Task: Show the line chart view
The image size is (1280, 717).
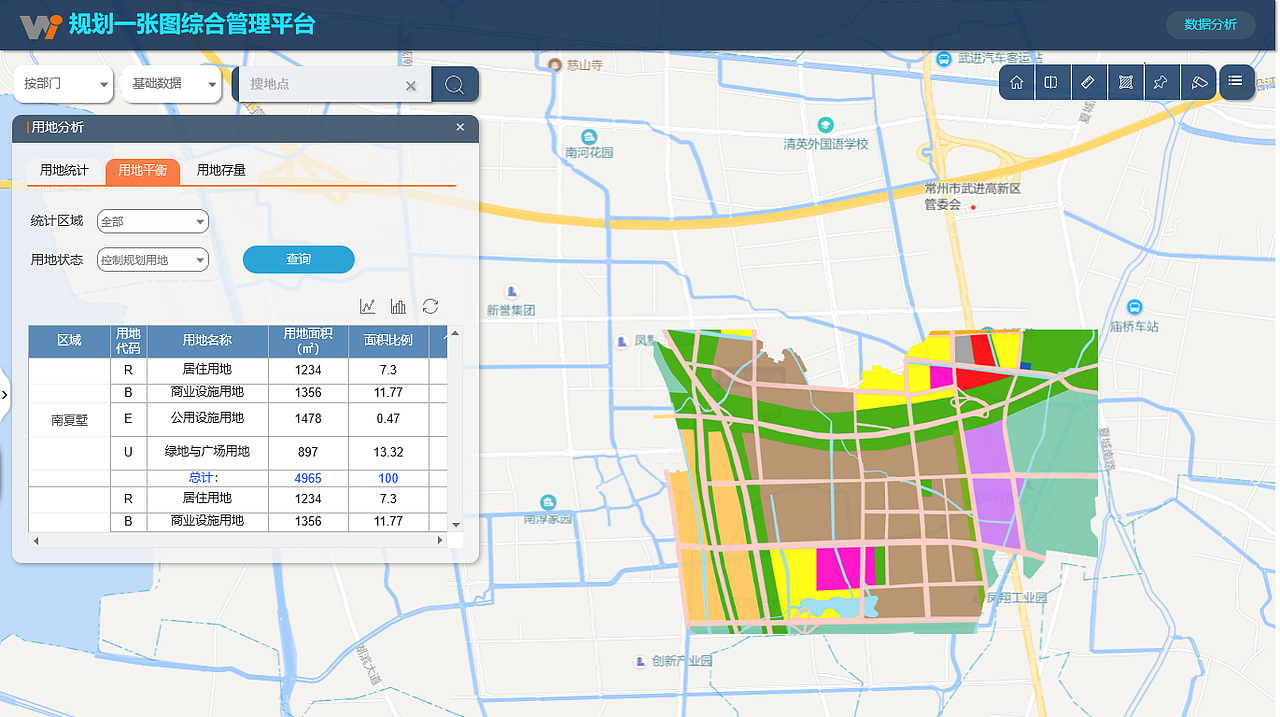Action: tap(368, 306)
